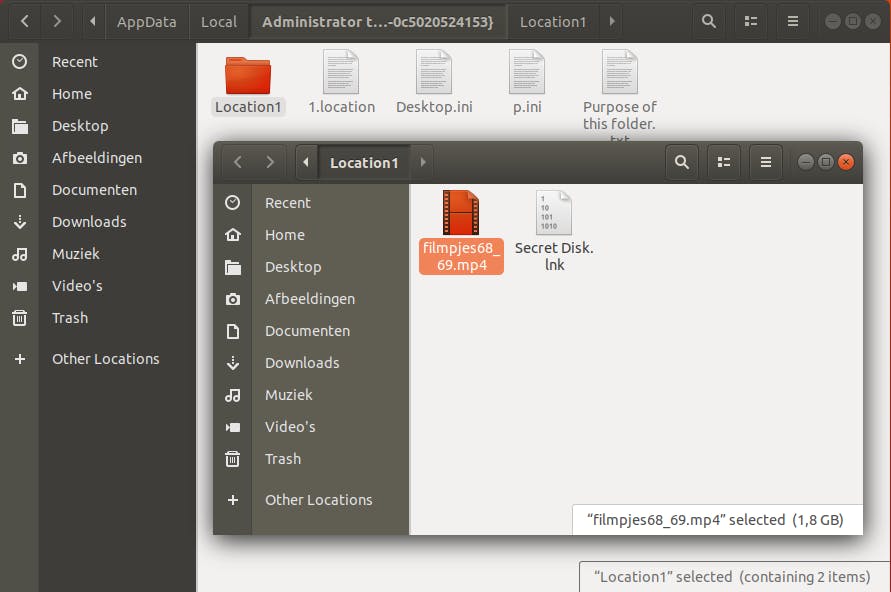This screenshot has height=592, width=891.
Task: Close the front Location1 window
Action: pos(846,162)
